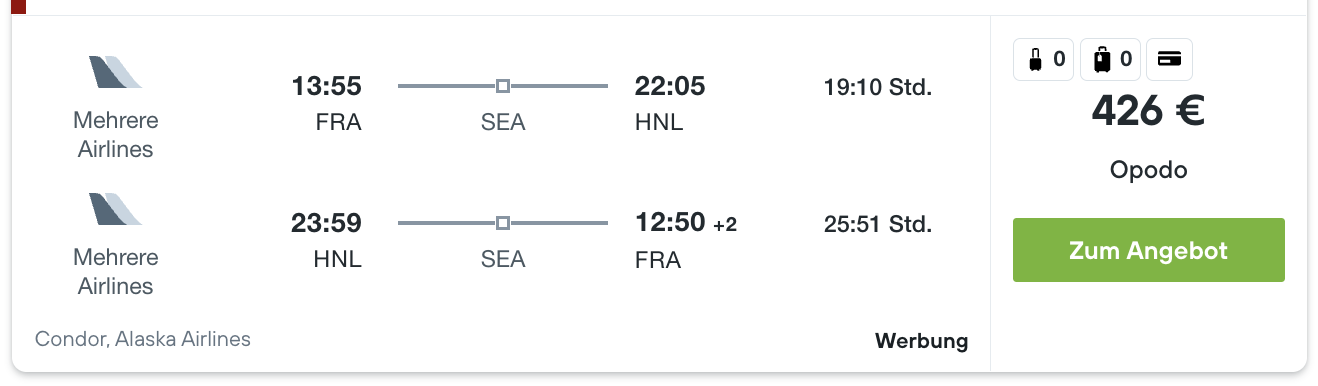Select the 426 € price

click(x=1149, y=110)
